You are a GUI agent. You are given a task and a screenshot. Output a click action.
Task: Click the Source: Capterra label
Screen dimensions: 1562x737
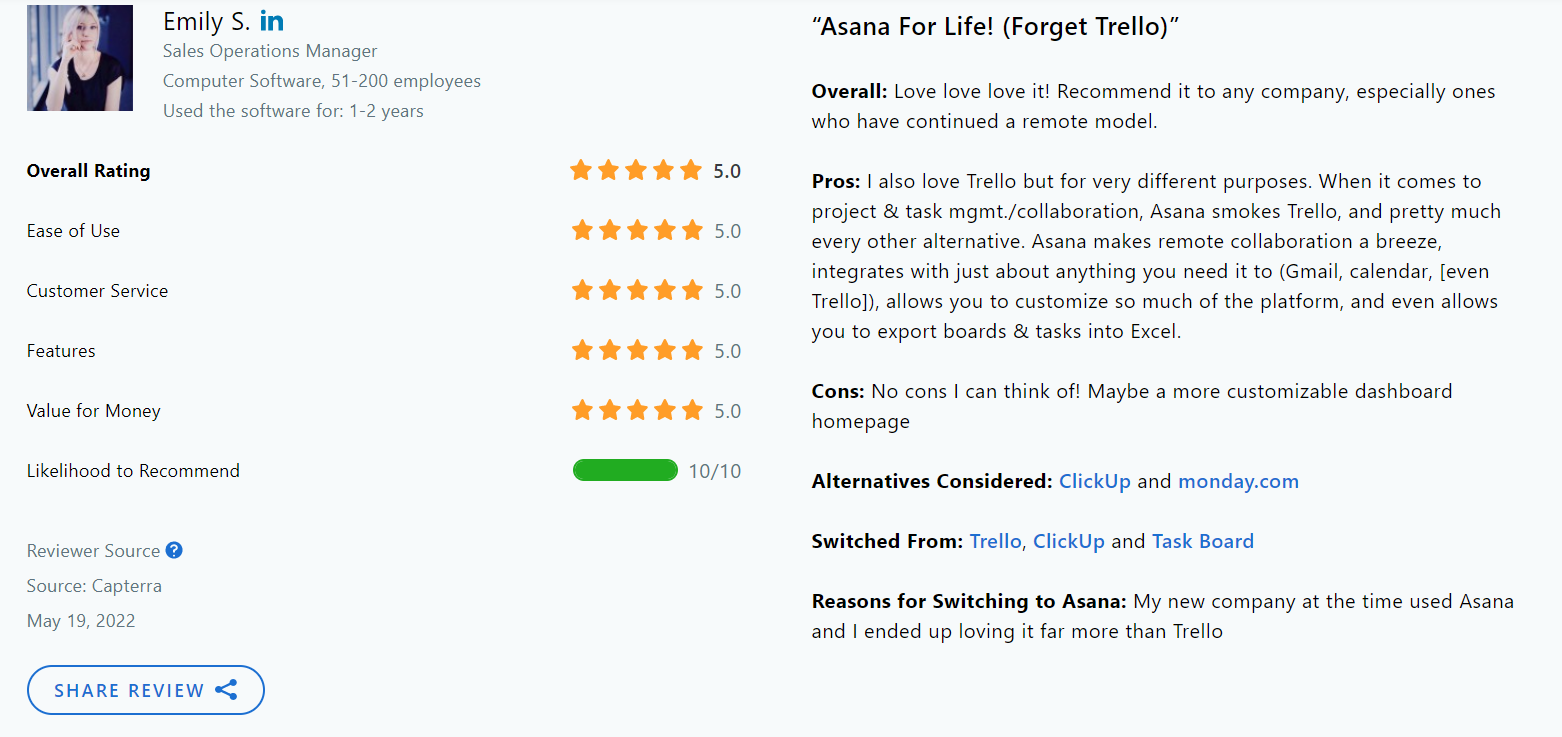(94, 585)
